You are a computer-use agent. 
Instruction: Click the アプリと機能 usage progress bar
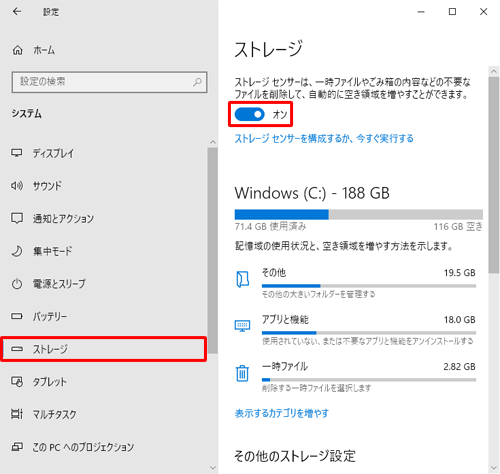[x=369, y=333]
